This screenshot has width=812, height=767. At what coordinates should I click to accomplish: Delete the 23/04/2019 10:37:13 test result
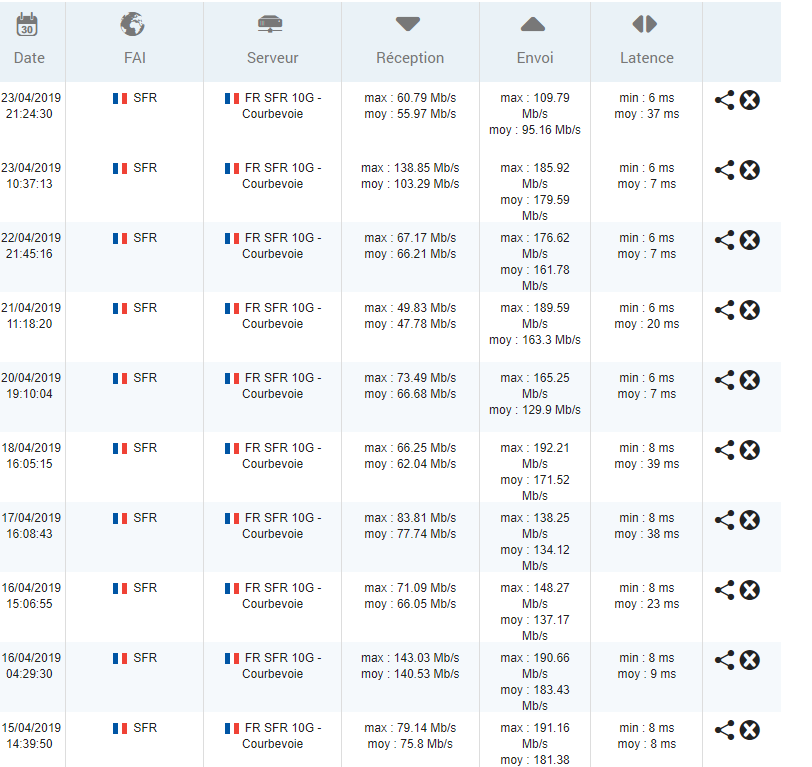(750, 170)
